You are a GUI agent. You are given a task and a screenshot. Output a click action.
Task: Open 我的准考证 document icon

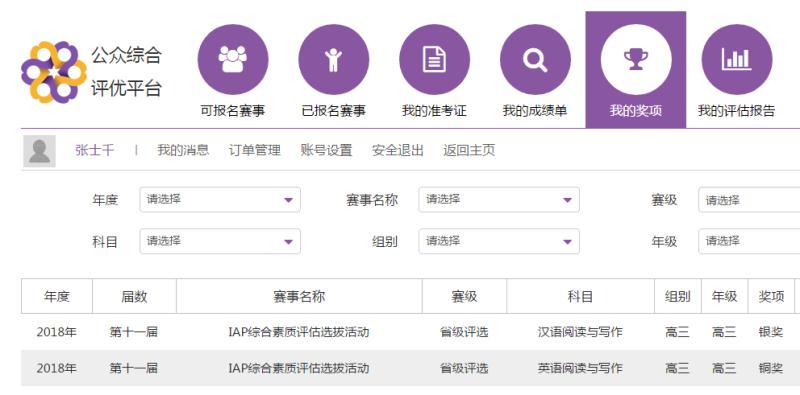(434, 60)
